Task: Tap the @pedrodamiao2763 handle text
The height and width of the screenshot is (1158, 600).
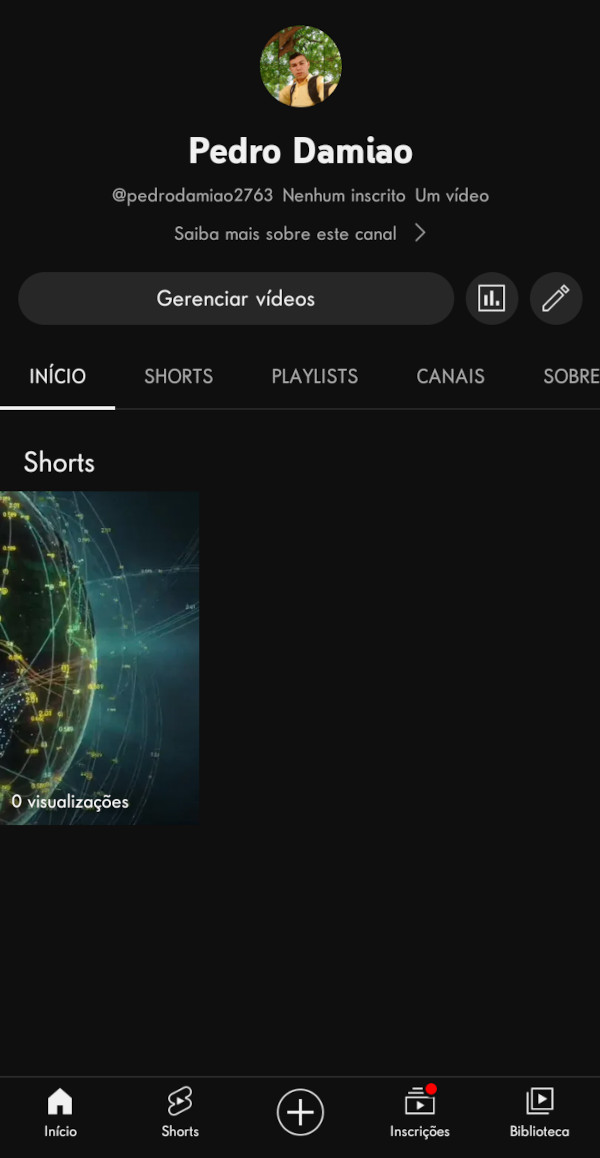Action: 192,196
